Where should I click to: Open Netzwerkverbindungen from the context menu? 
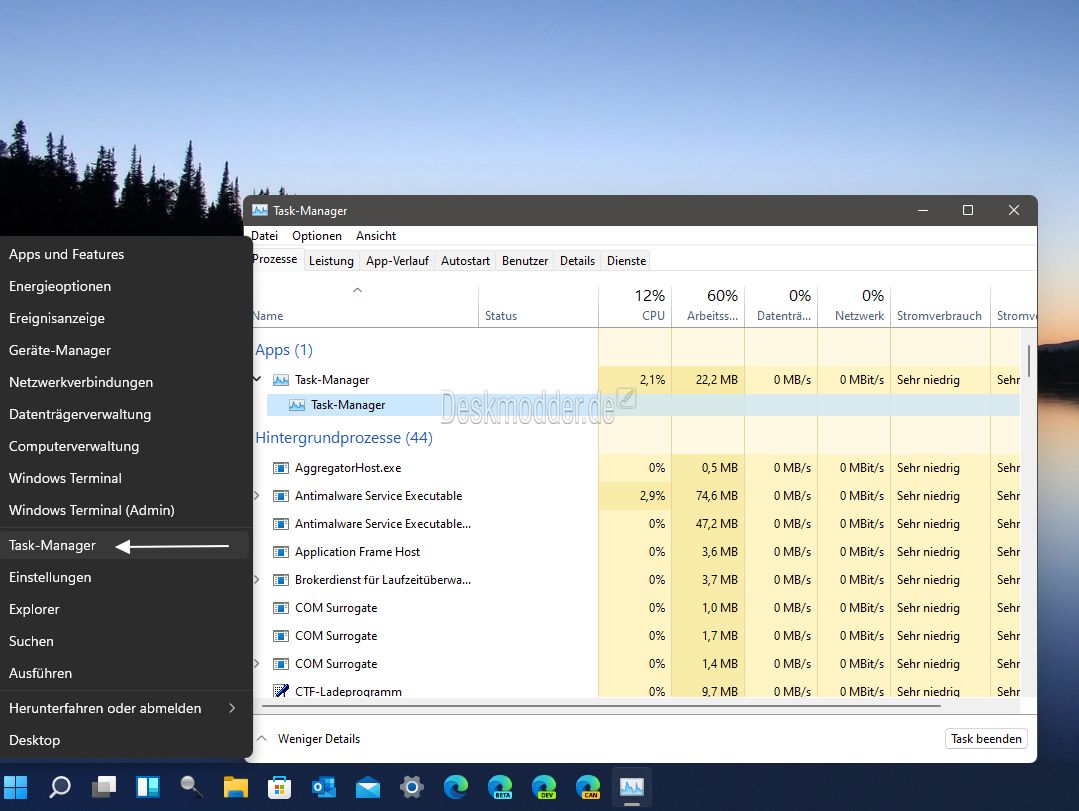pyautogui.click(x=124, y=382)
